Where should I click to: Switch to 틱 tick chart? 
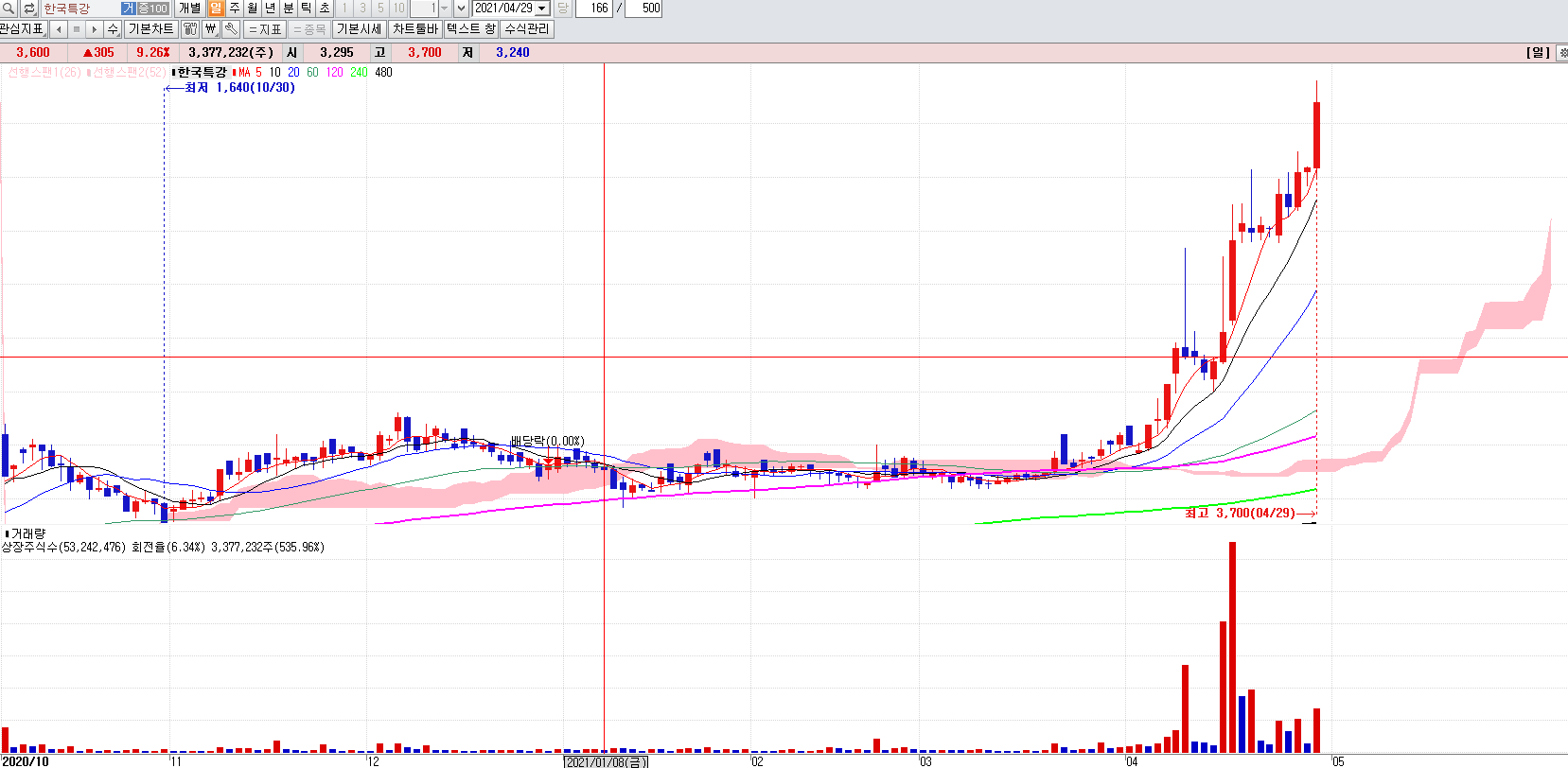306,9
